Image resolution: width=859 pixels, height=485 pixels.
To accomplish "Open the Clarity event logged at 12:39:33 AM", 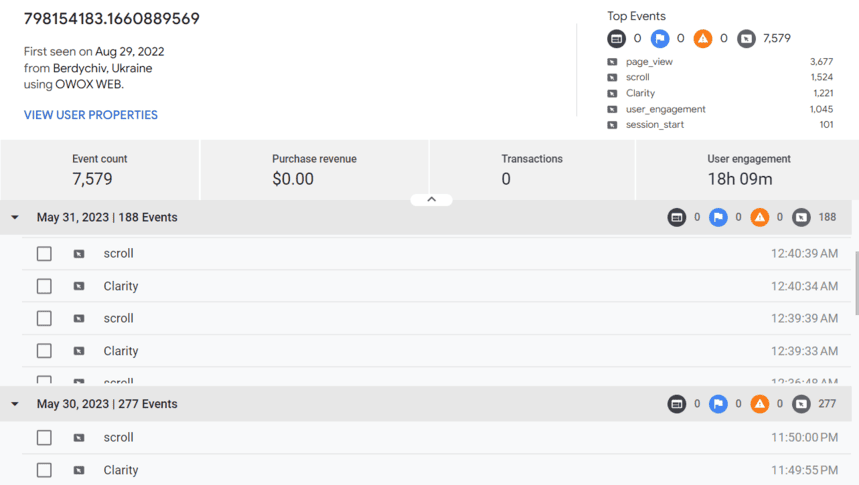I will coord(437,351).
